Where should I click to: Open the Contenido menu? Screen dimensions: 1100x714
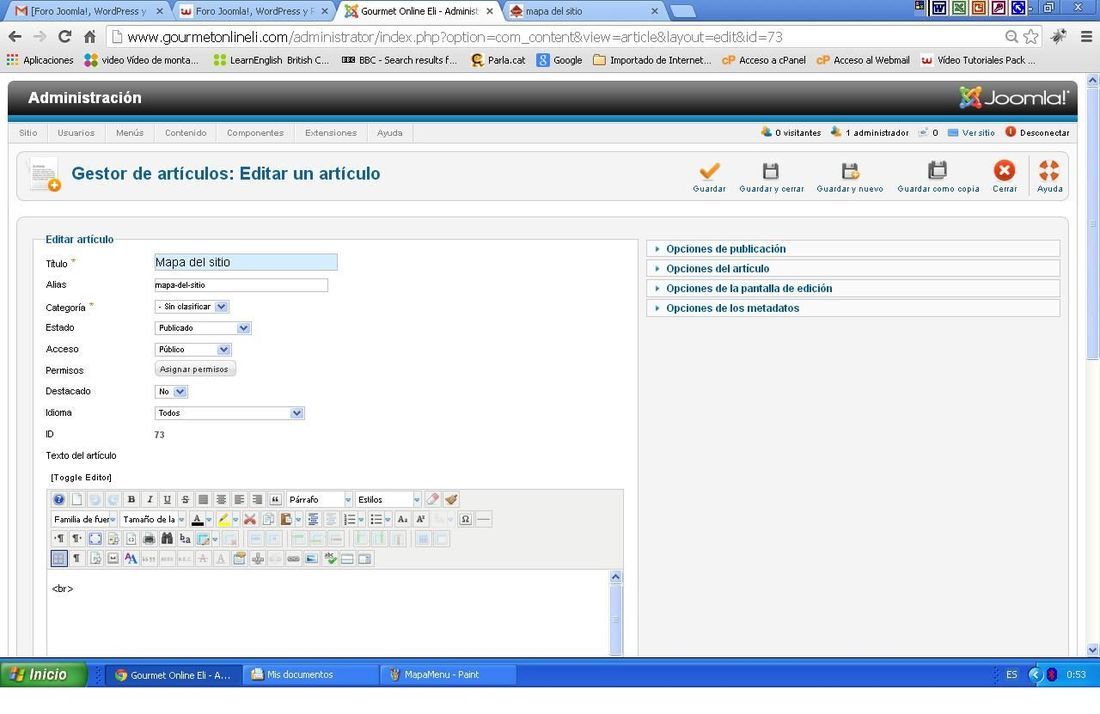[186, 133]
